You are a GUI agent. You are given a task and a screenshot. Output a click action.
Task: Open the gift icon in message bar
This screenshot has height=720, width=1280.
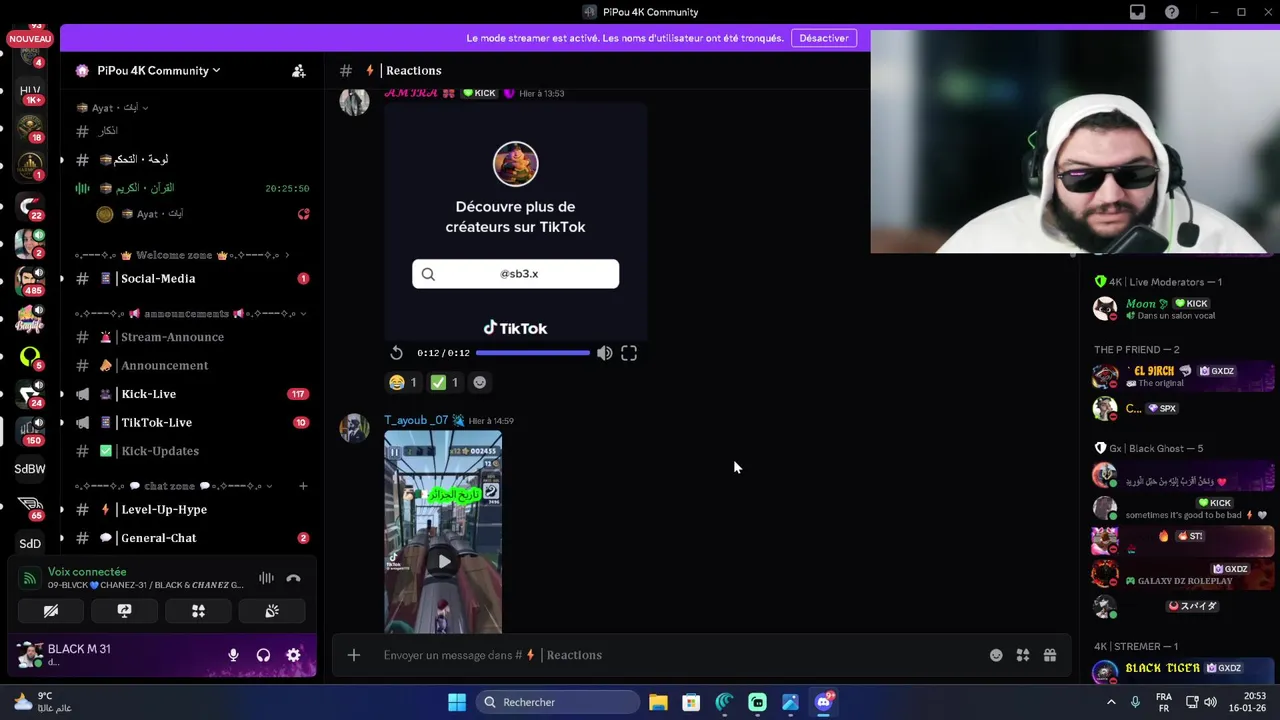[1050, 655]
